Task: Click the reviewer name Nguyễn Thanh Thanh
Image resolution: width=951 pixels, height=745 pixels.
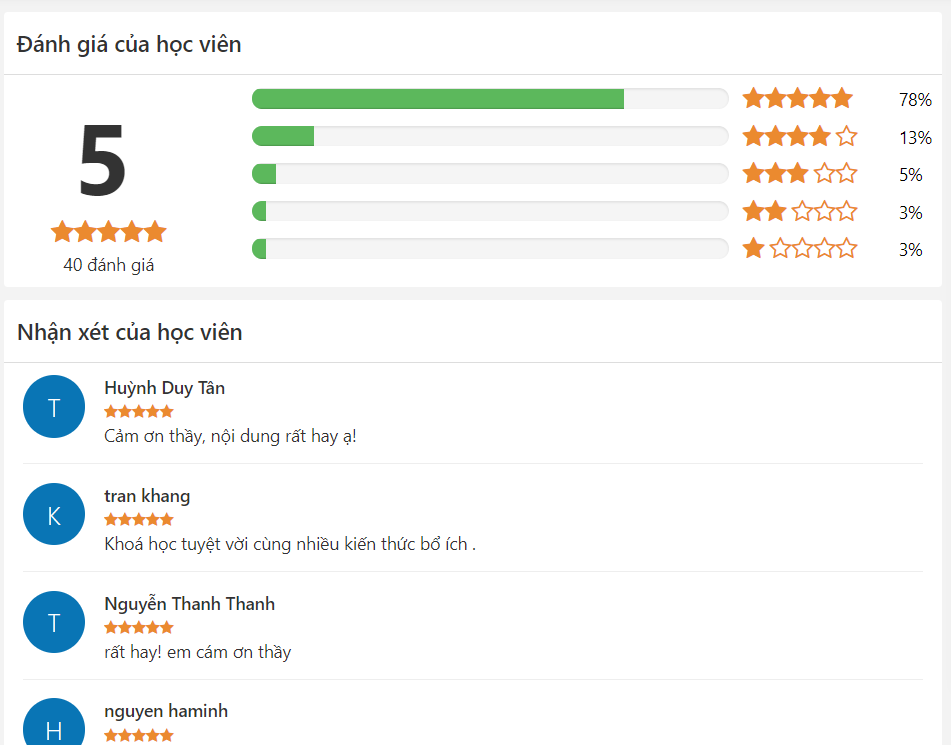Action: [189, 604]
